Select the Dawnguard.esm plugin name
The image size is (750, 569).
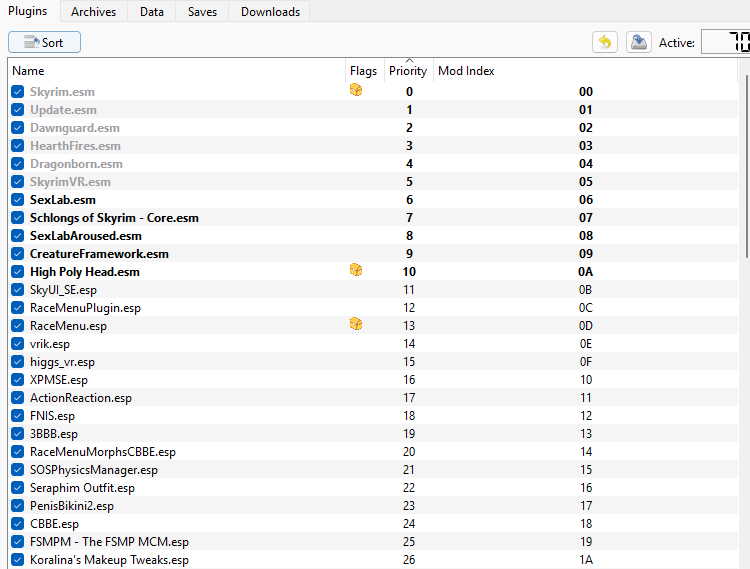[75, 128]
